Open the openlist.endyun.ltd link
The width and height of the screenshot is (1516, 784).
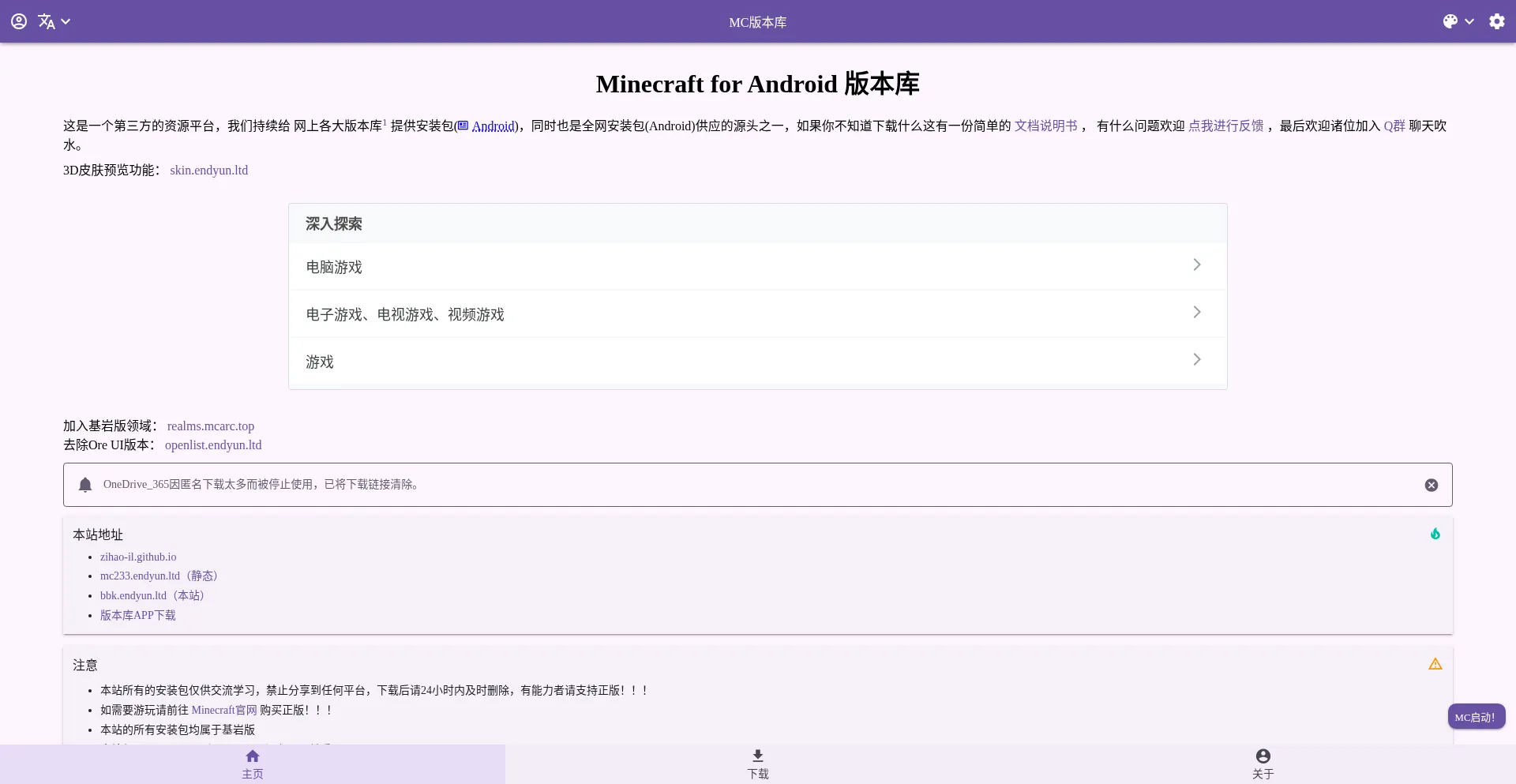click(x=213, y=445)
